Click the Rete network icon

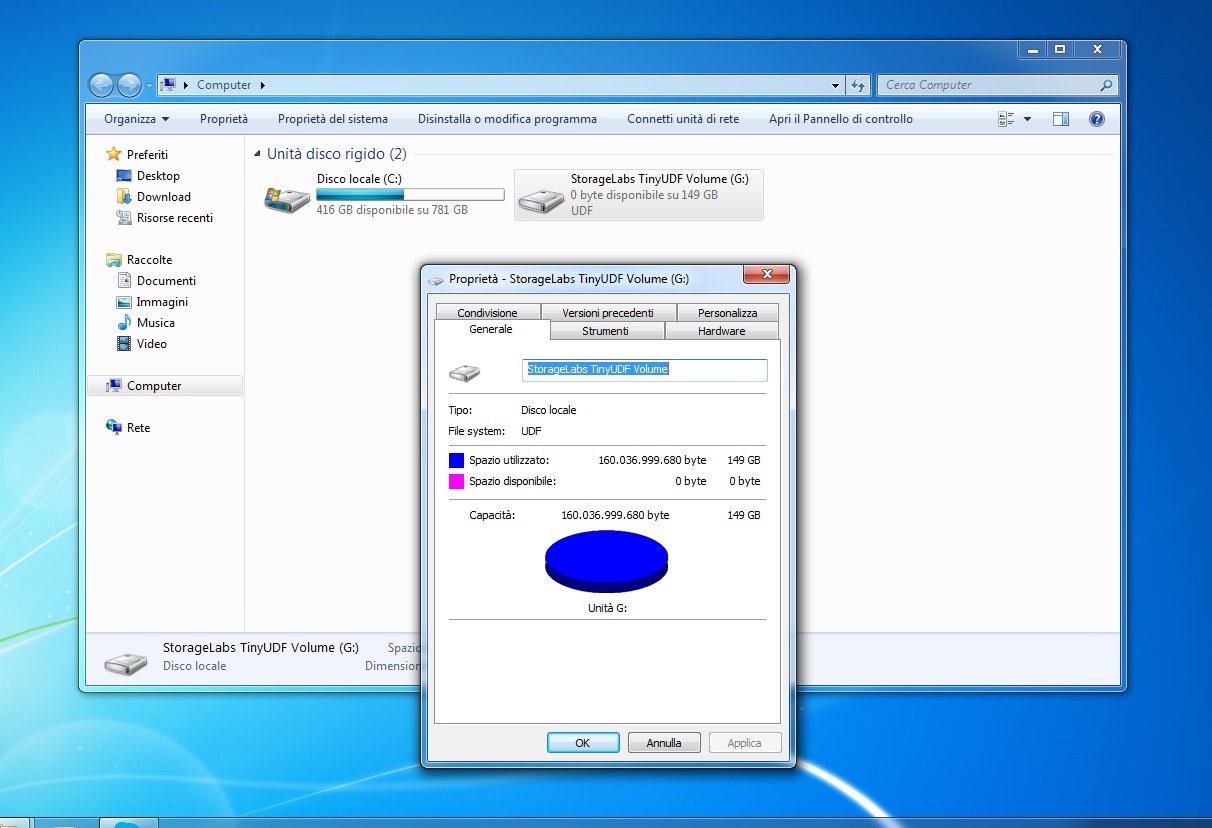[114, 428]
